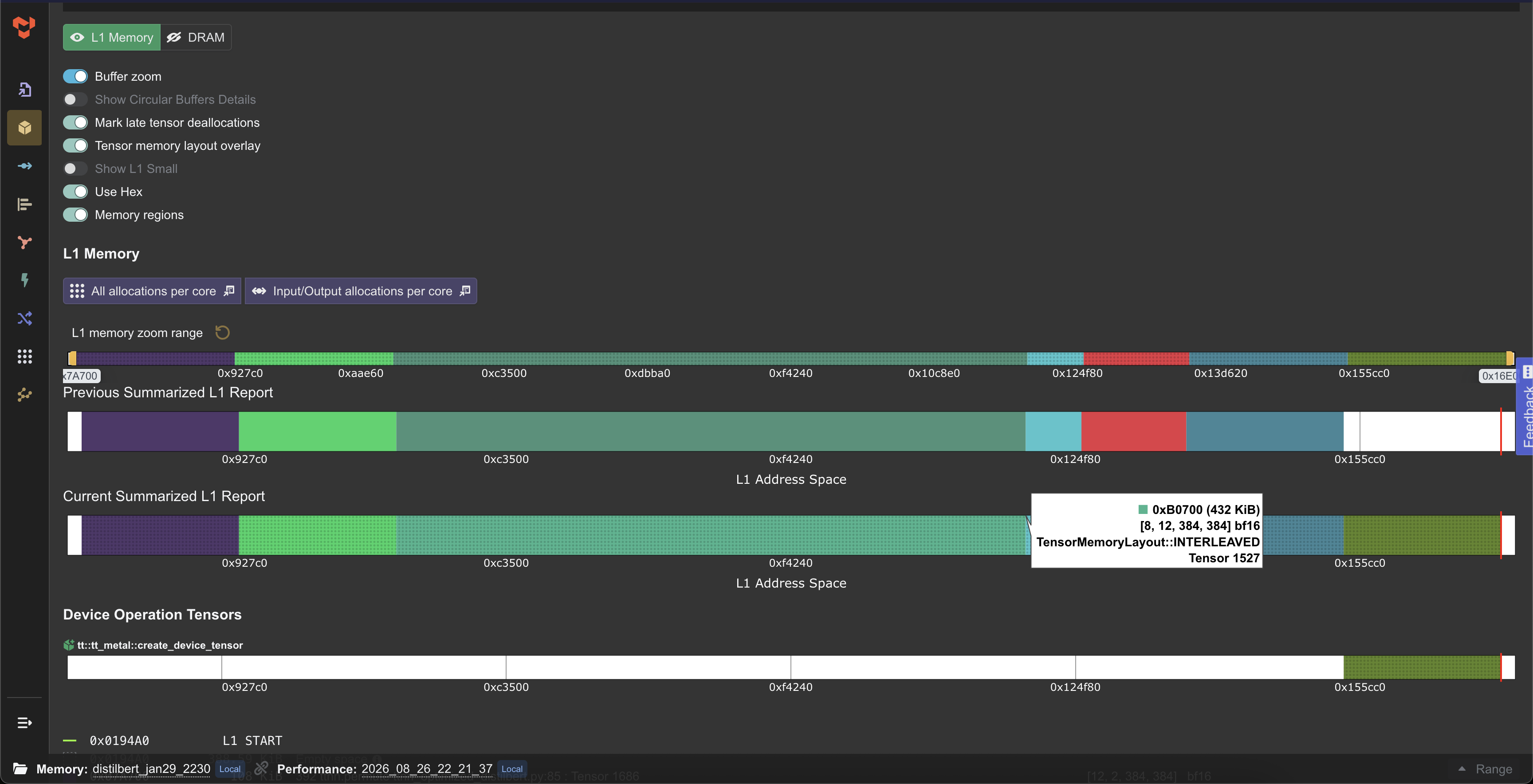The image size is (1533, 784).
Task: Open the blue arrow tensors sidebar icon
Action: pos(24,166)
